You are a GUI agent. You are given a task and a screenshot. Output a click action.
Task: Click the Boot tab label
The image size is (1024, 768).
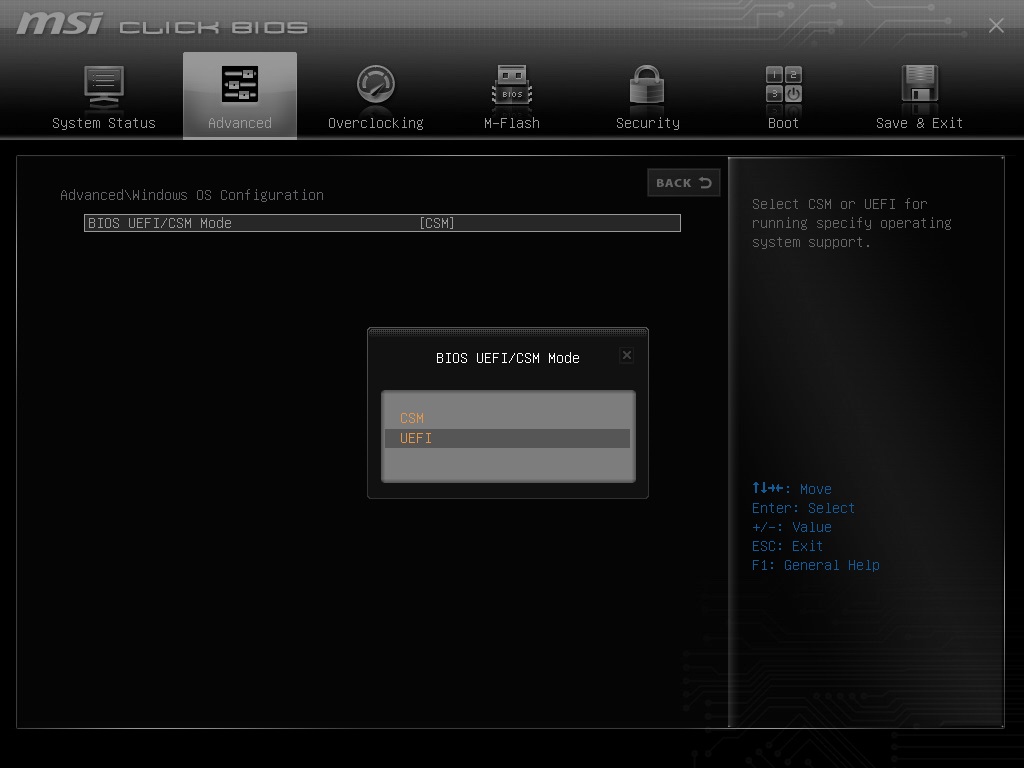coord(783,123)
